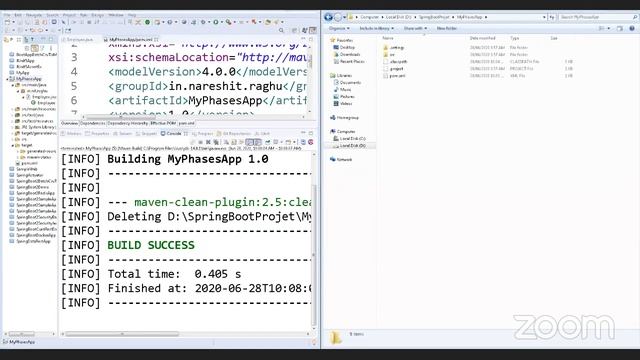The height and width of the screenshot is (360, 640).
Task: Open Downloads in Explorer Favorites
Action: tap(350, 54)
